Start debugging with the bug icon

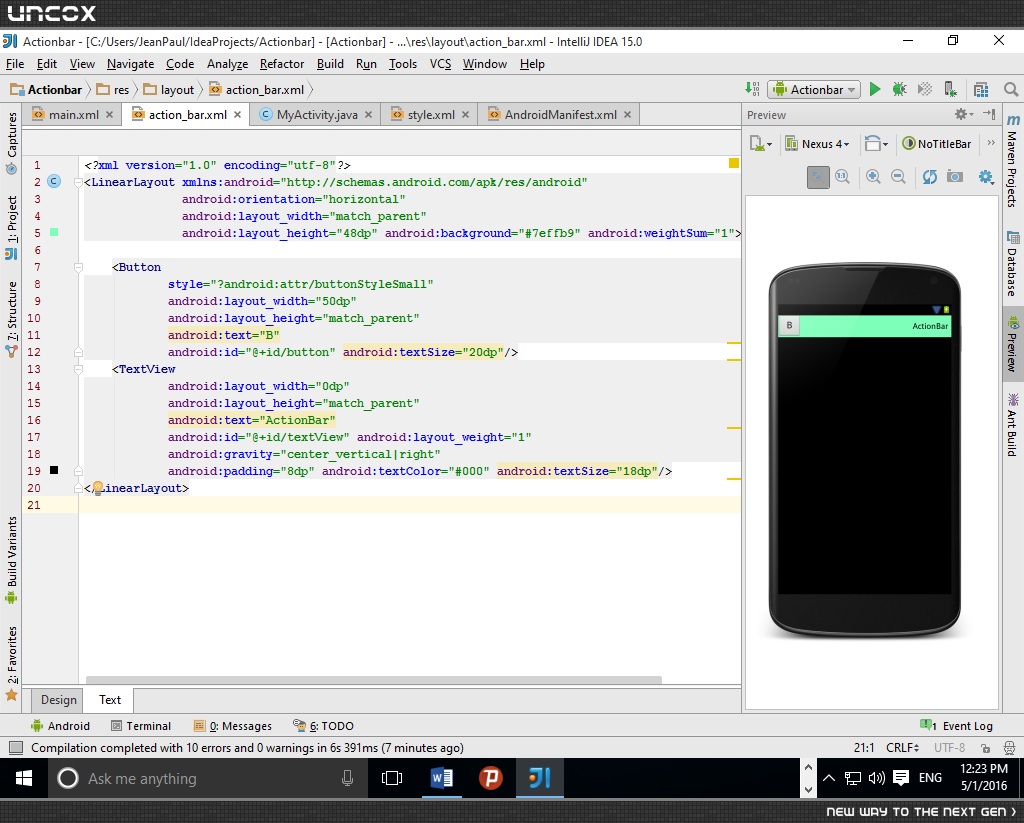[x=900, y=89]
